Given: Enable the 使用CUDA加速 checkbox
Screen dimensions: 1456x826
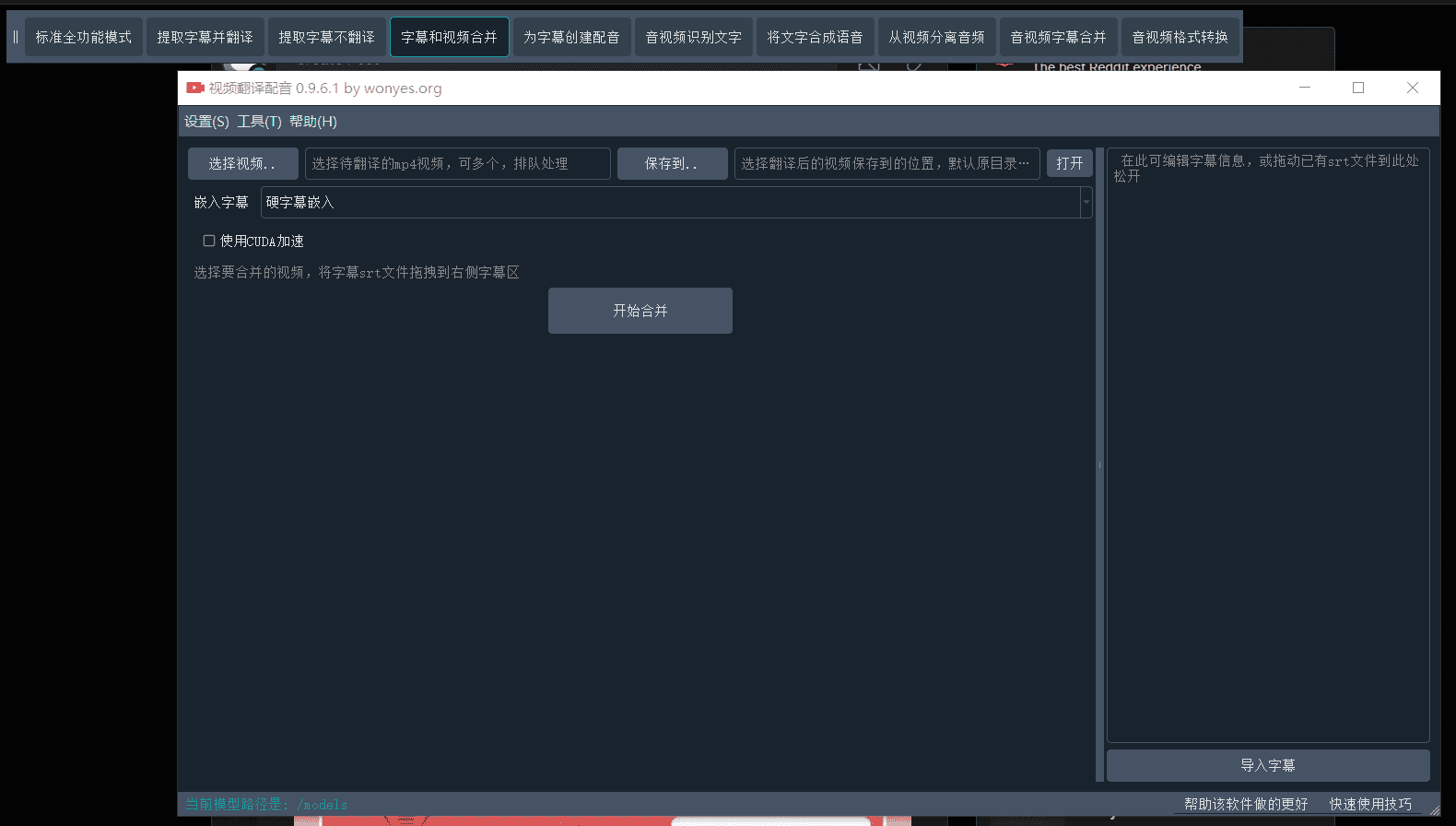Looking at the screenshot, I should click(209, 241).
